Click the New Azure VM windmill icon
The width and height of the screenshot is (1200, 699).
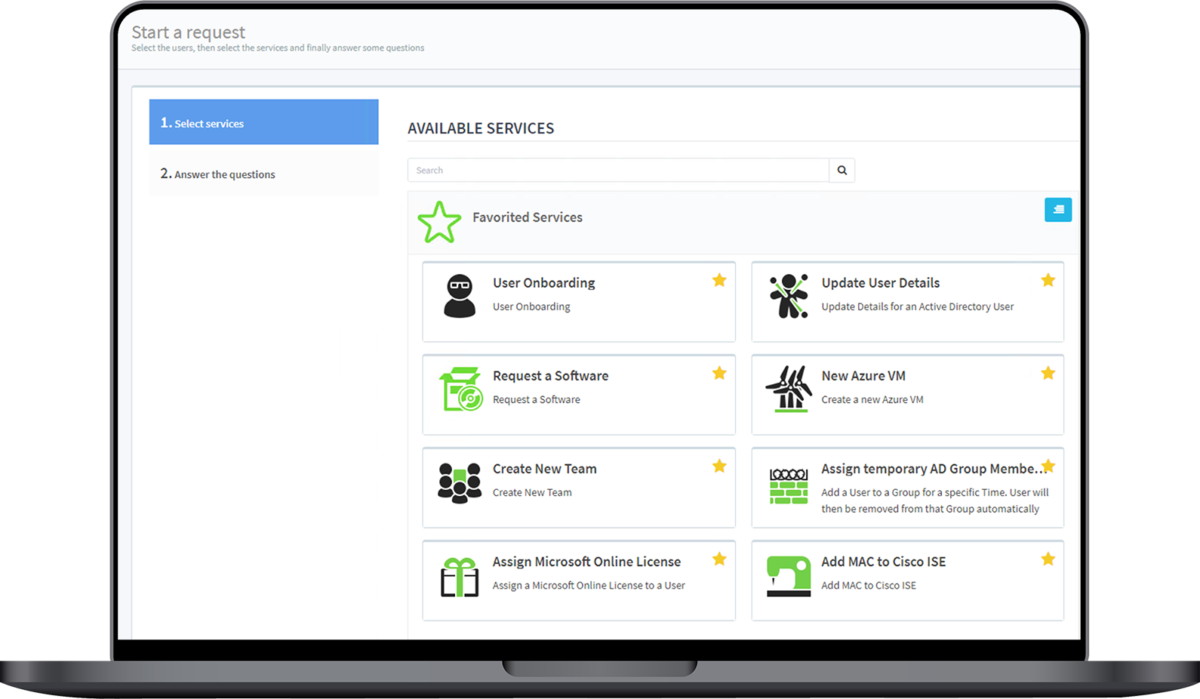pos(788,388)
